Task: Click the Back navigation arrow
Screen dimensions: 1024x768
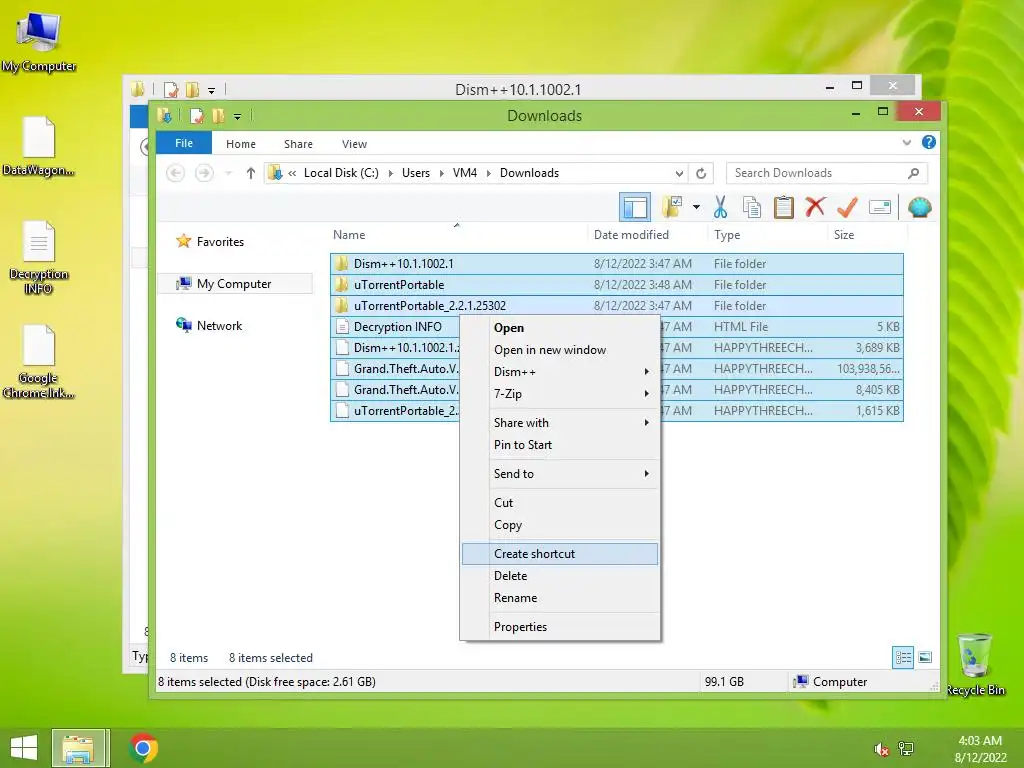Action: (175, 173)
